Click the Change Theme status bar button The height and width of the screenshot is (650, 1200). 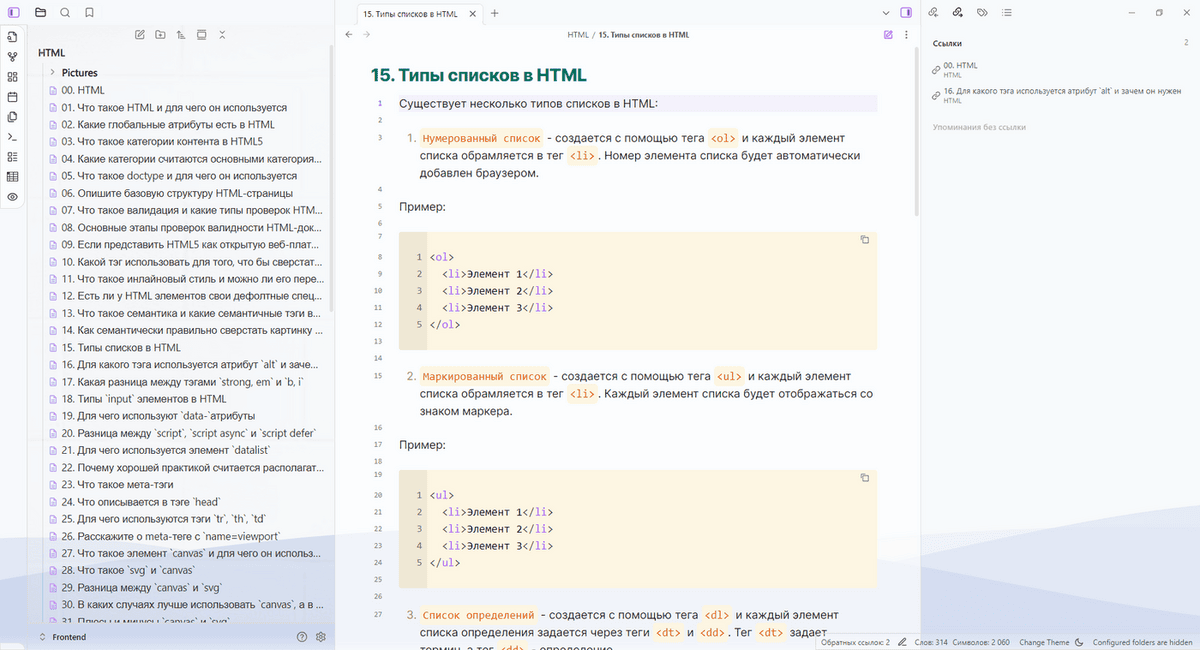(1044, 642)
